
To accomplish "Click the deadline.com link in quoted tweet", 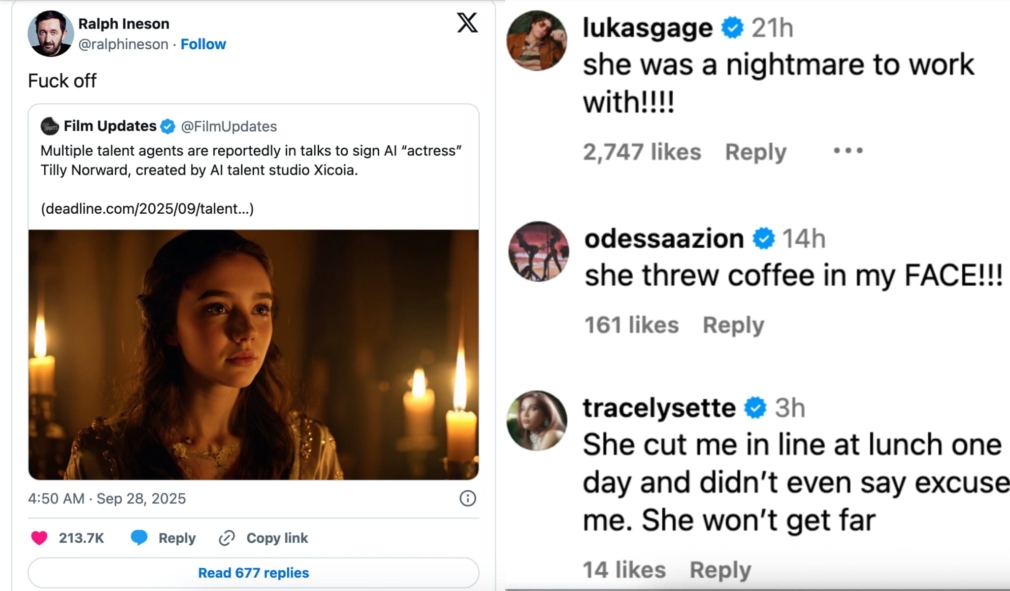I will coord(147,209).
